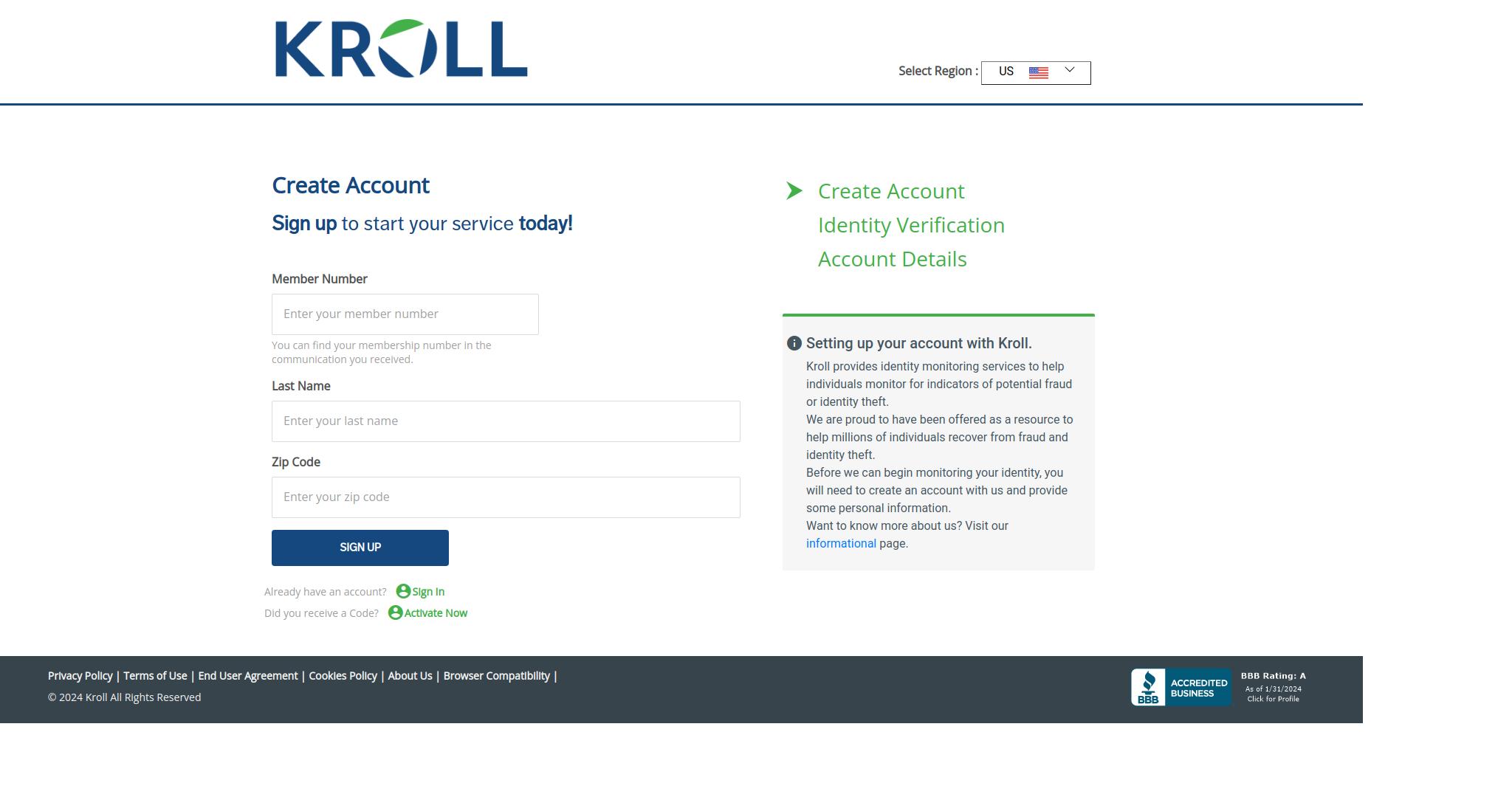Click the Privacy Policy menu item
Viewport: 1512px width, 797px height.
(x=80, y=676)
